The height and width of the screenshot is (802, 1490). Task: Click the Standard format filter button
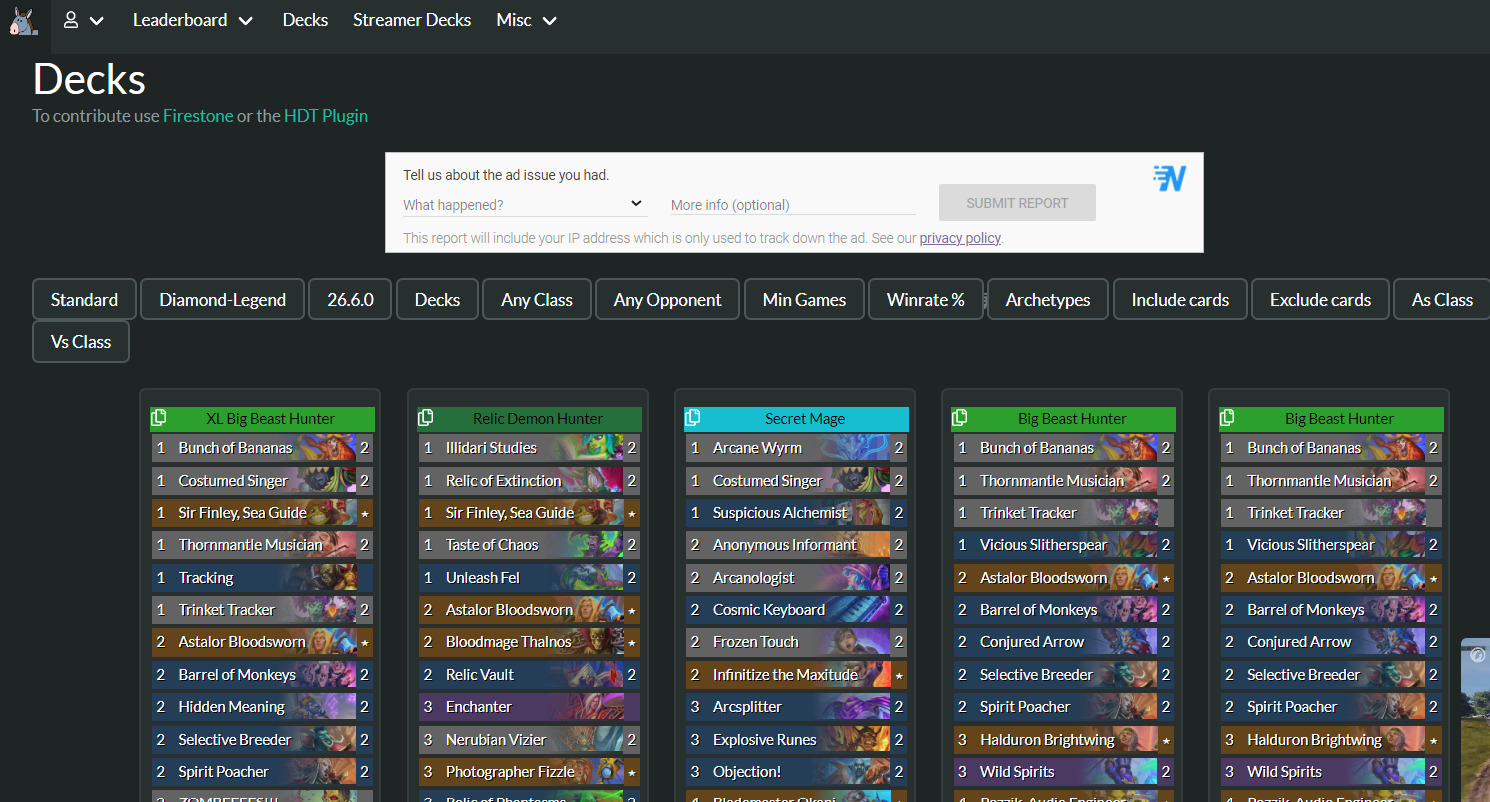tap(84, 300)
